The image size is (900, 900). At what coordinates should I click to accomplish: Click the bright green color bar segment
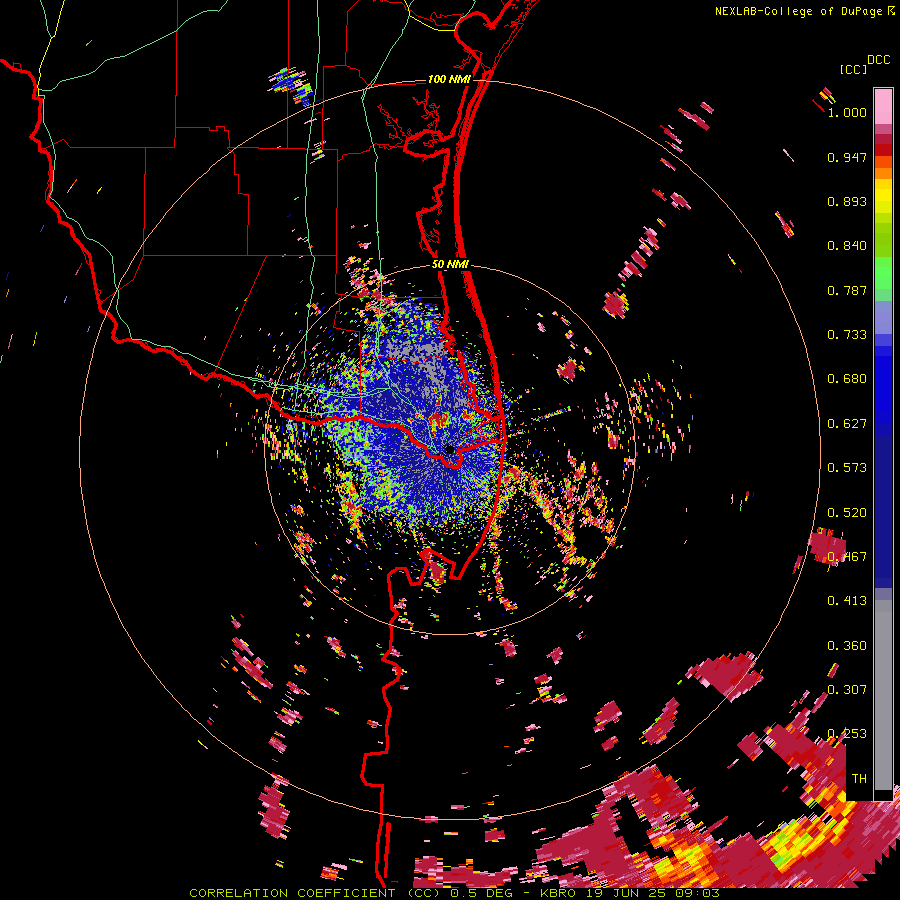point(883,273)
